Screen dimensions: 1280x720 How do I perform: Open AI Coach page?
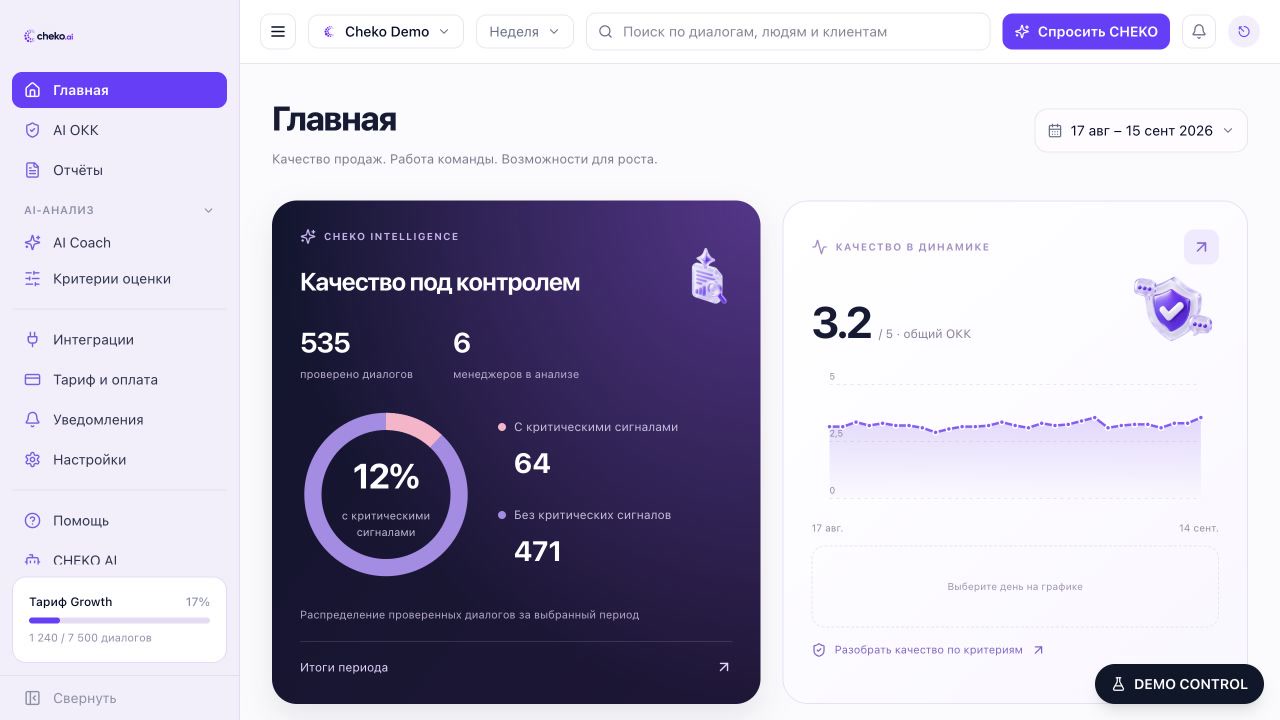tap(119, 243)
